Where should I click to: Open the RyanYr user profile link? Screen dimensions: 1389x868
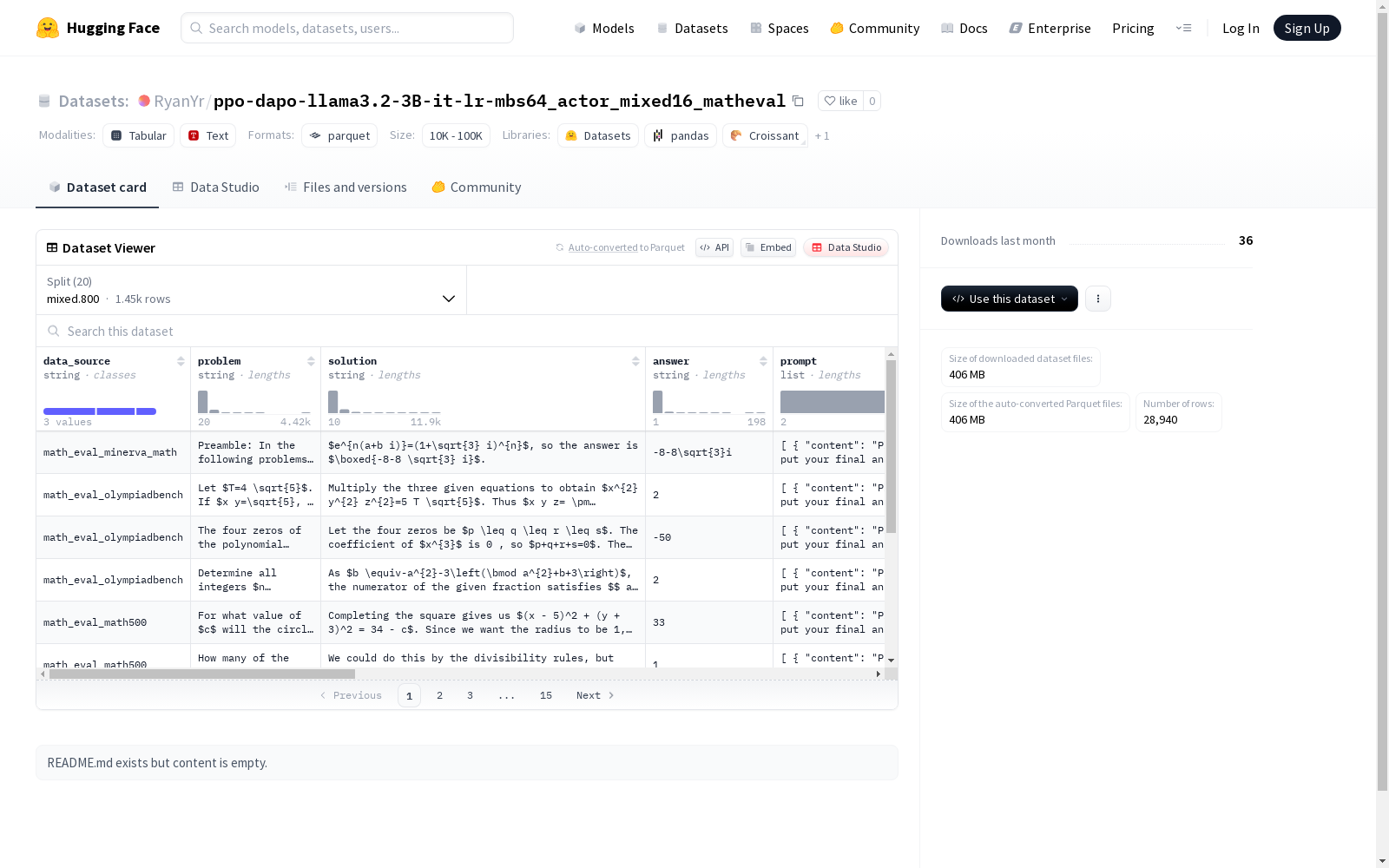(179, 101)
